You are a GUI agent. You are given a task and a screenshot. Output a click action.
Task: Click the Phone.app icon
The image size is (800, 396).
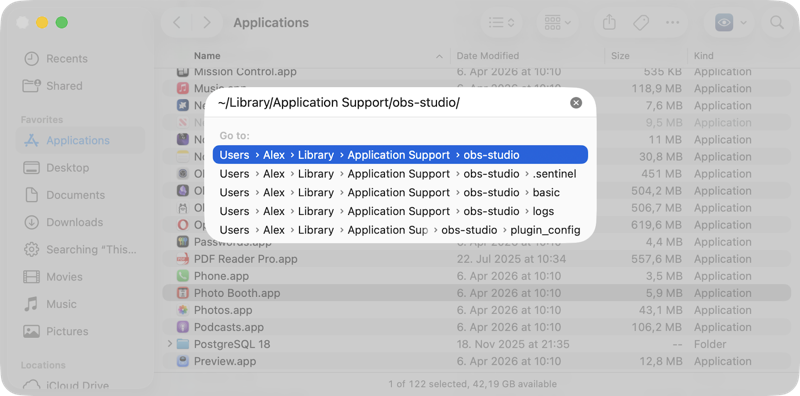[183, 276]
